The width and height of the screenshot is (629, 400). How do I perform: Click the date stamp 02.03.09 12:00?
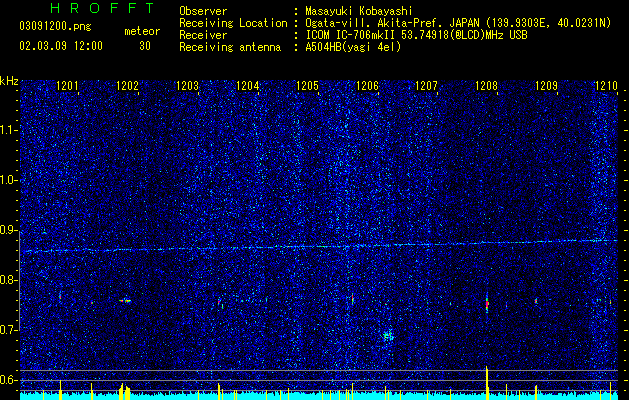[x=61, y=45]
